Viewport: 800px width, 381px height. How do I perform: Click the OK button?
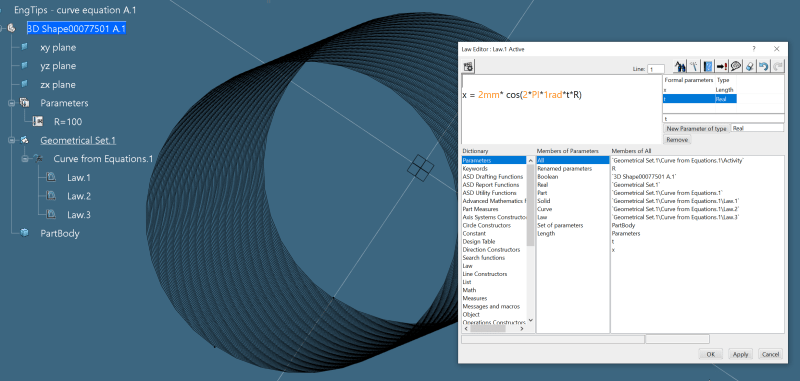click(711, 354)
